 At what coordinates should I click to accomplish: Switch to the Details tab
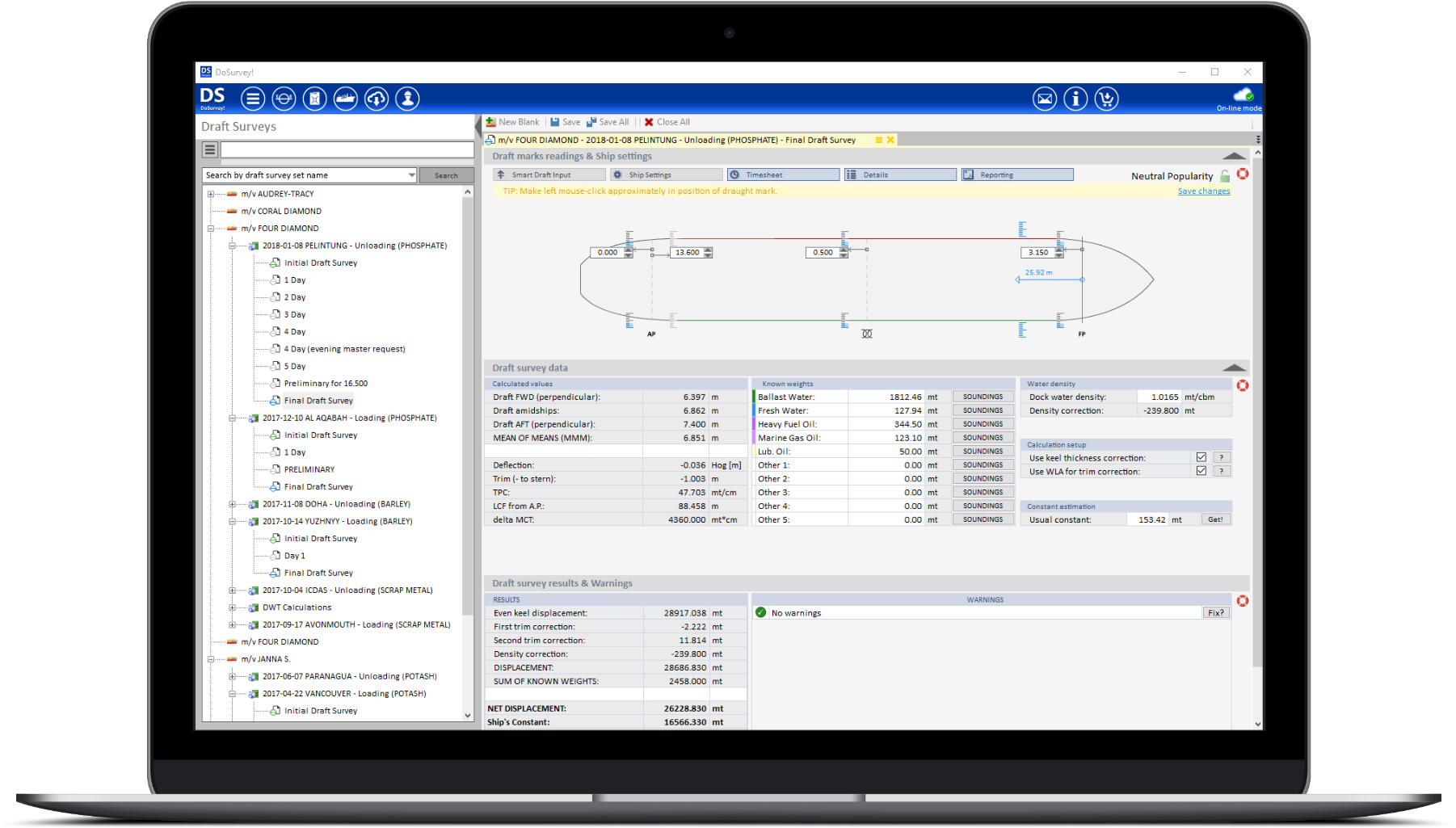(x=901, y=174)
